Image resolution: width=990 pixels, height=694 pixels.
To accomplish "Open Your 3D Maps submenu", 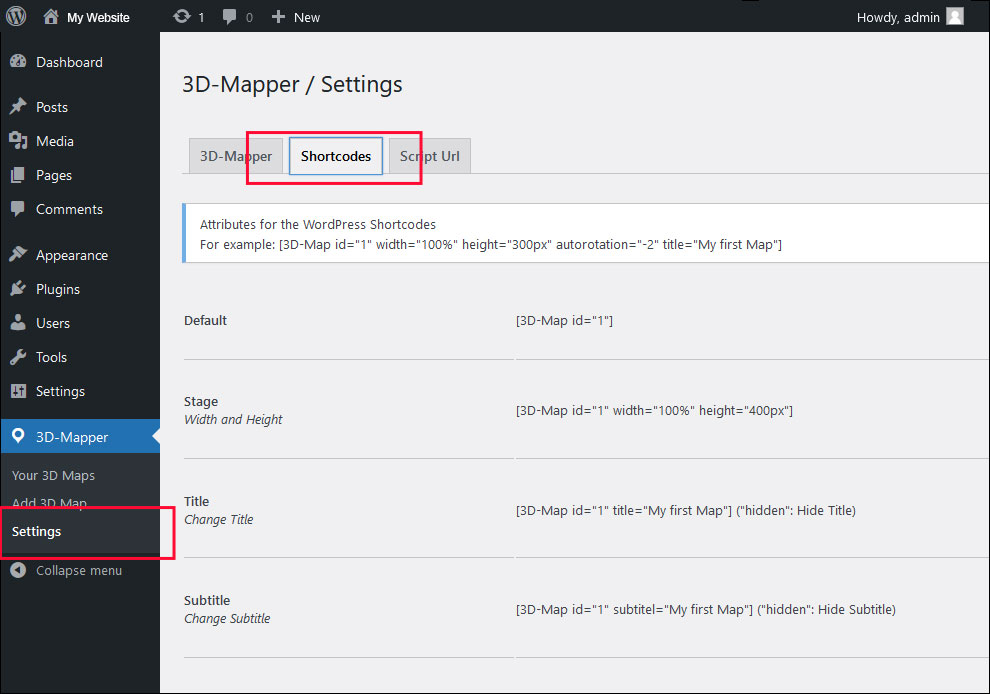I will [x=53, y=476].
